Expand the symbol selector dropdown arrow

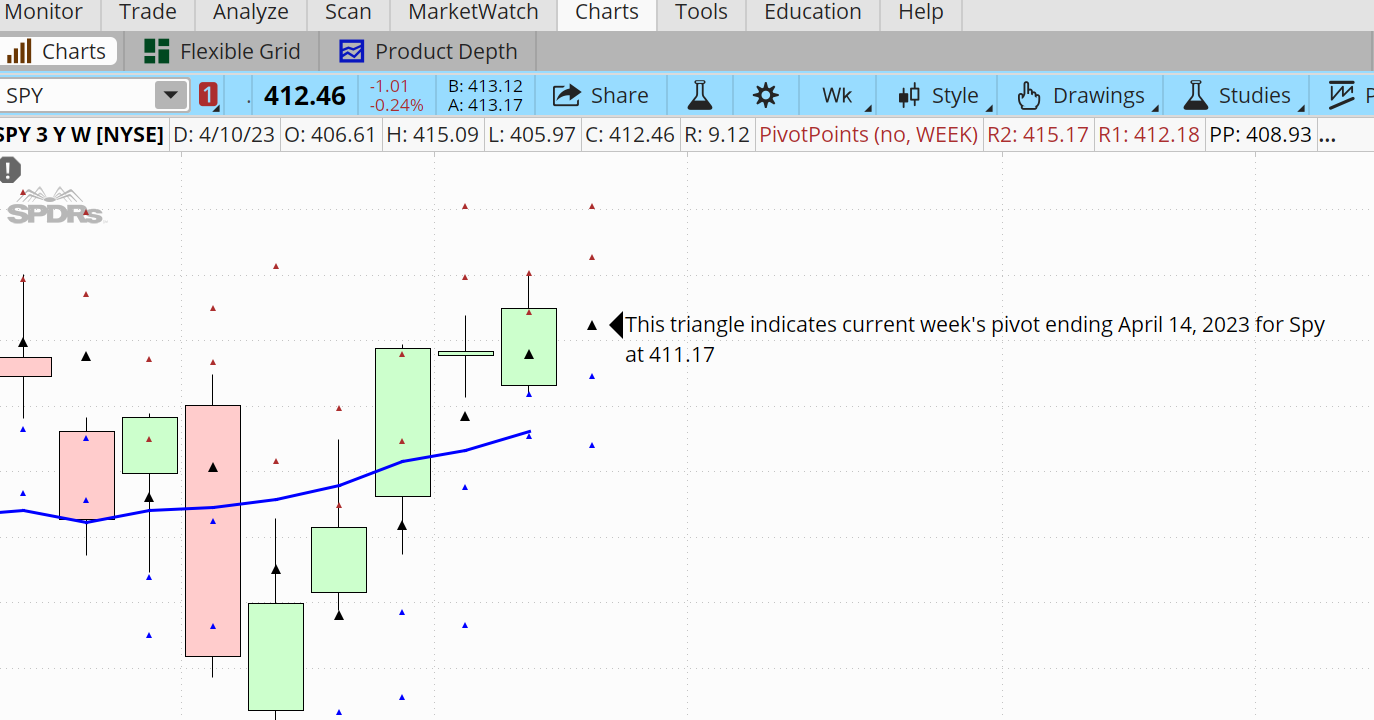click(x=171, y=96)
